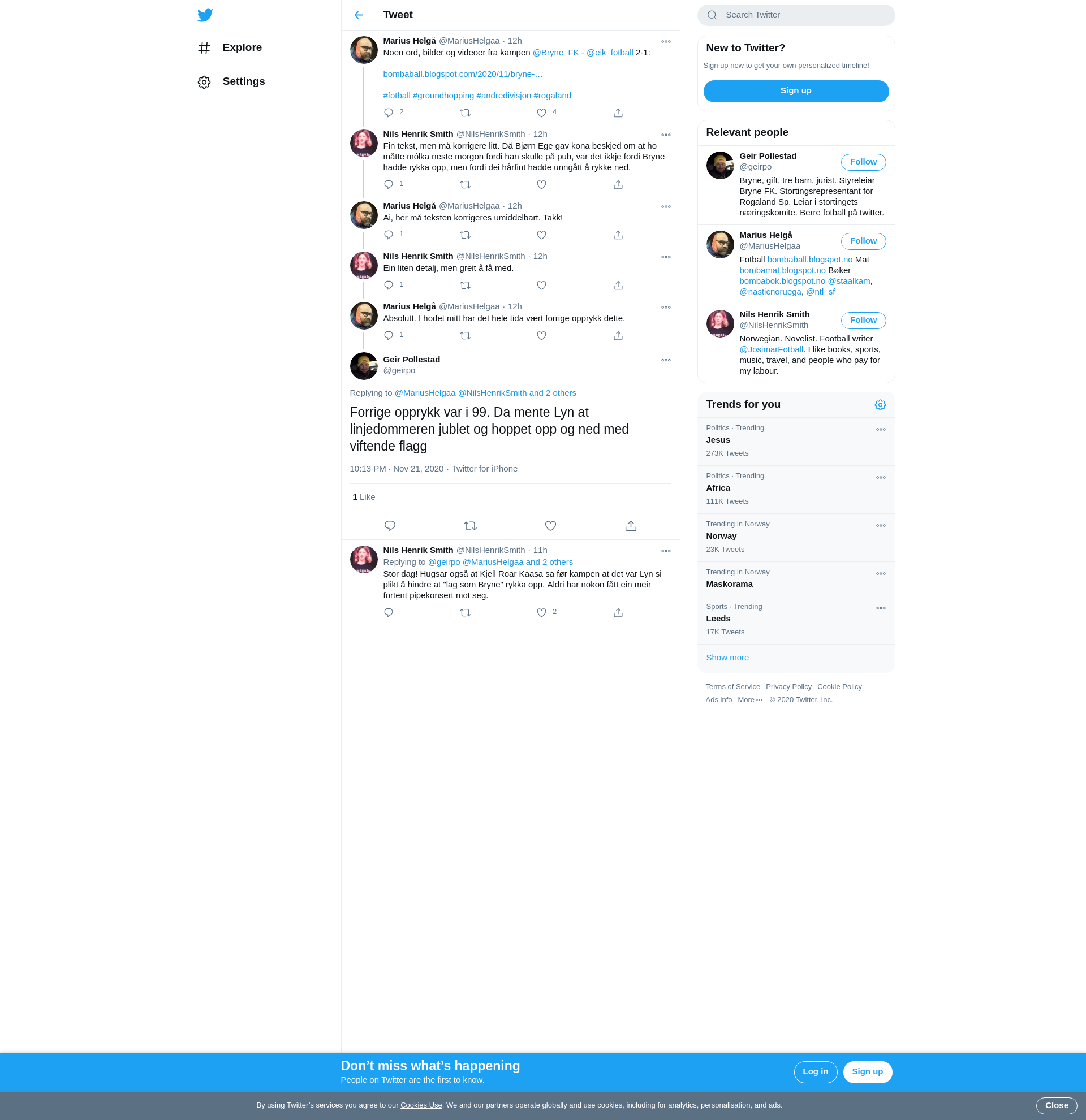Open Terms of Service footer link

732,687
